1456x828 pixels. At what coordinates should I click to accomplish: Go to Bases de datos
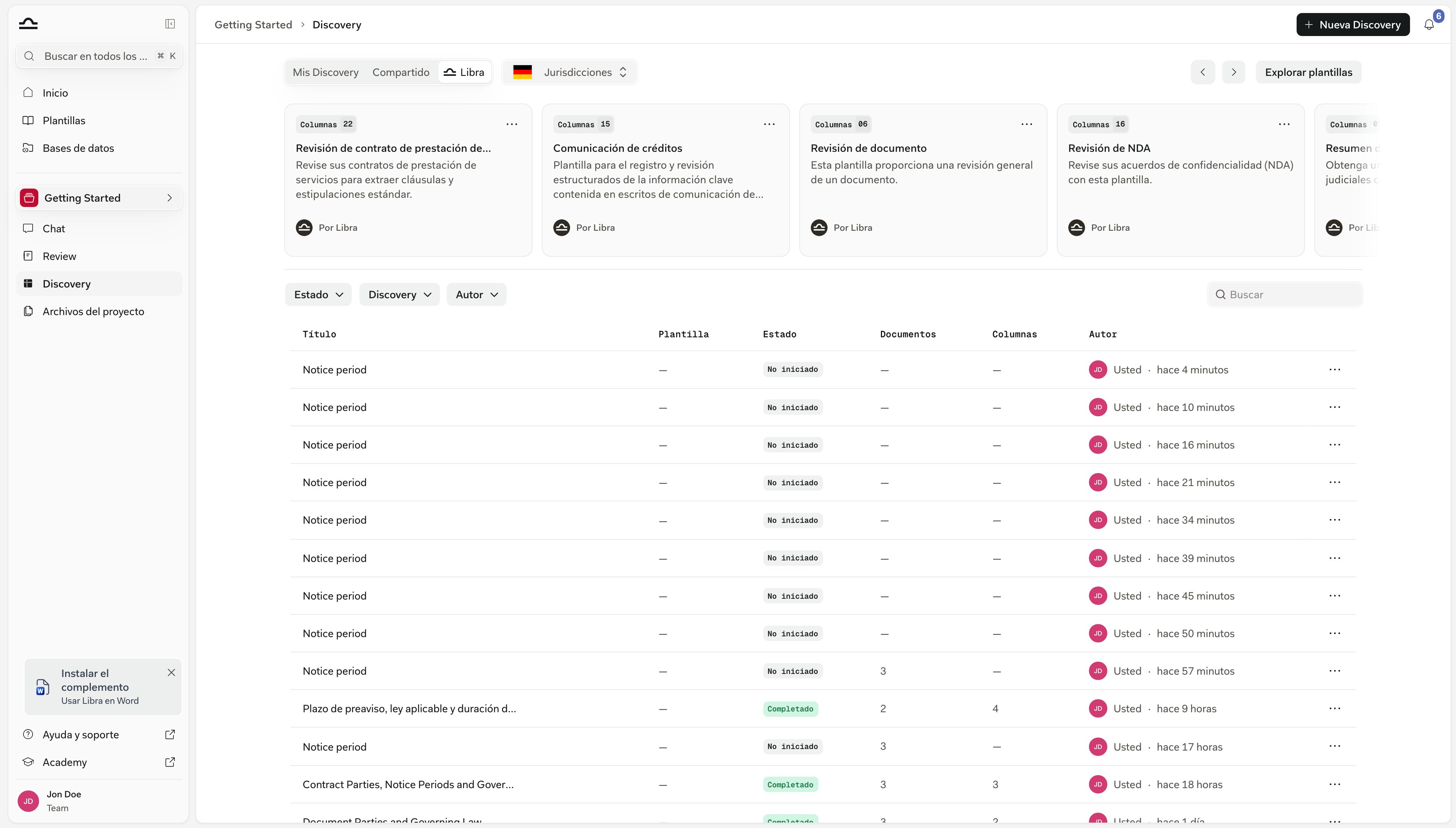[99, 148]
